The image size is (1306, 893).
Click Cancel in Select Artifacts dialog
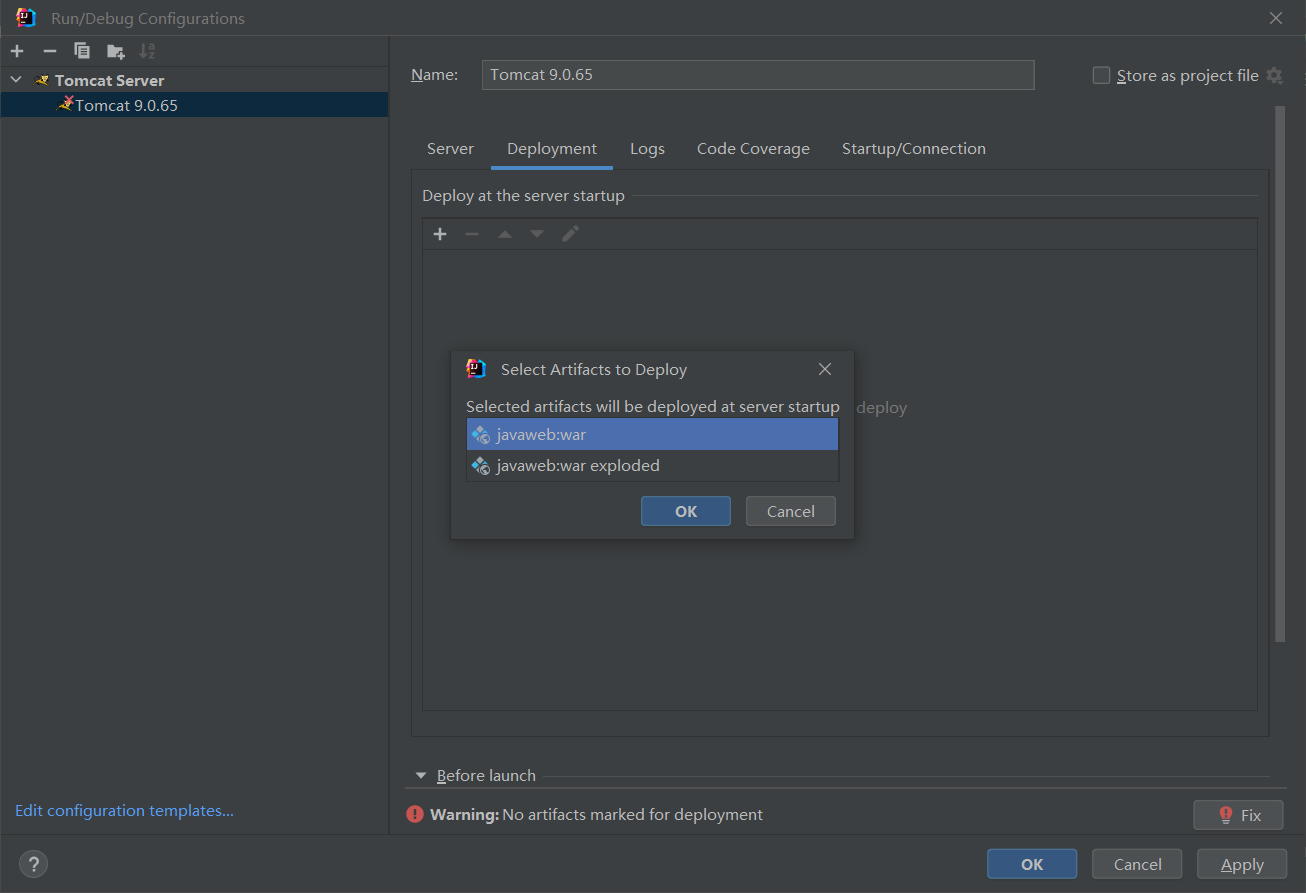pyautogui.click(x=791, y=511)
